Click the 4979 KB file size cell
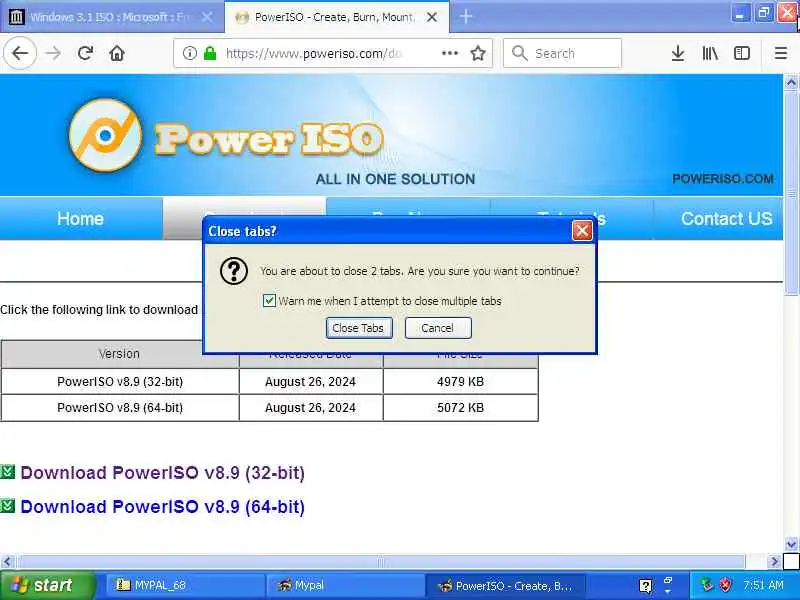Viewport: 800px width, 600px height. pos(460,382)
